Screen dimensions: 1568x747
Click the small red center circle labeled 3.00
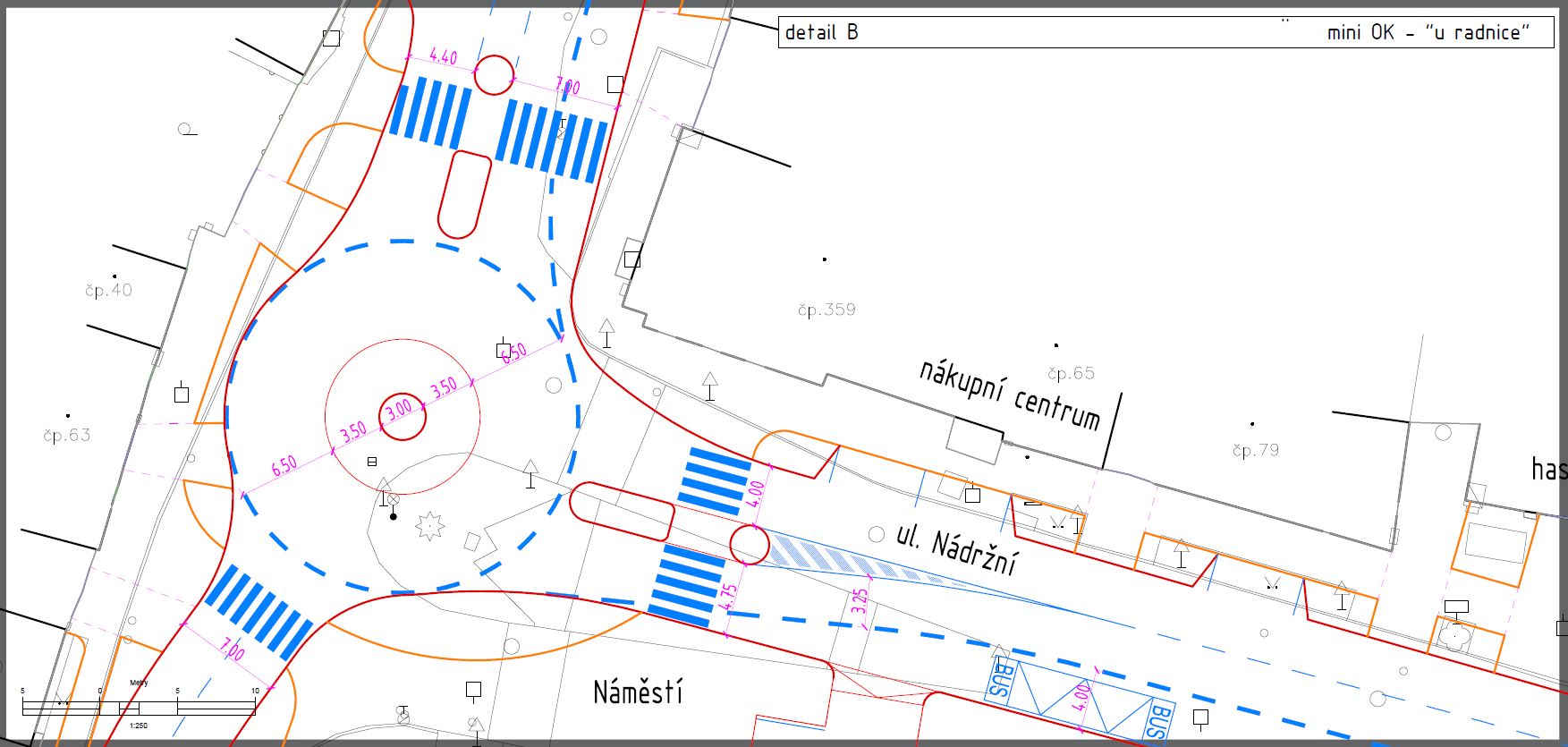(402, 416)
